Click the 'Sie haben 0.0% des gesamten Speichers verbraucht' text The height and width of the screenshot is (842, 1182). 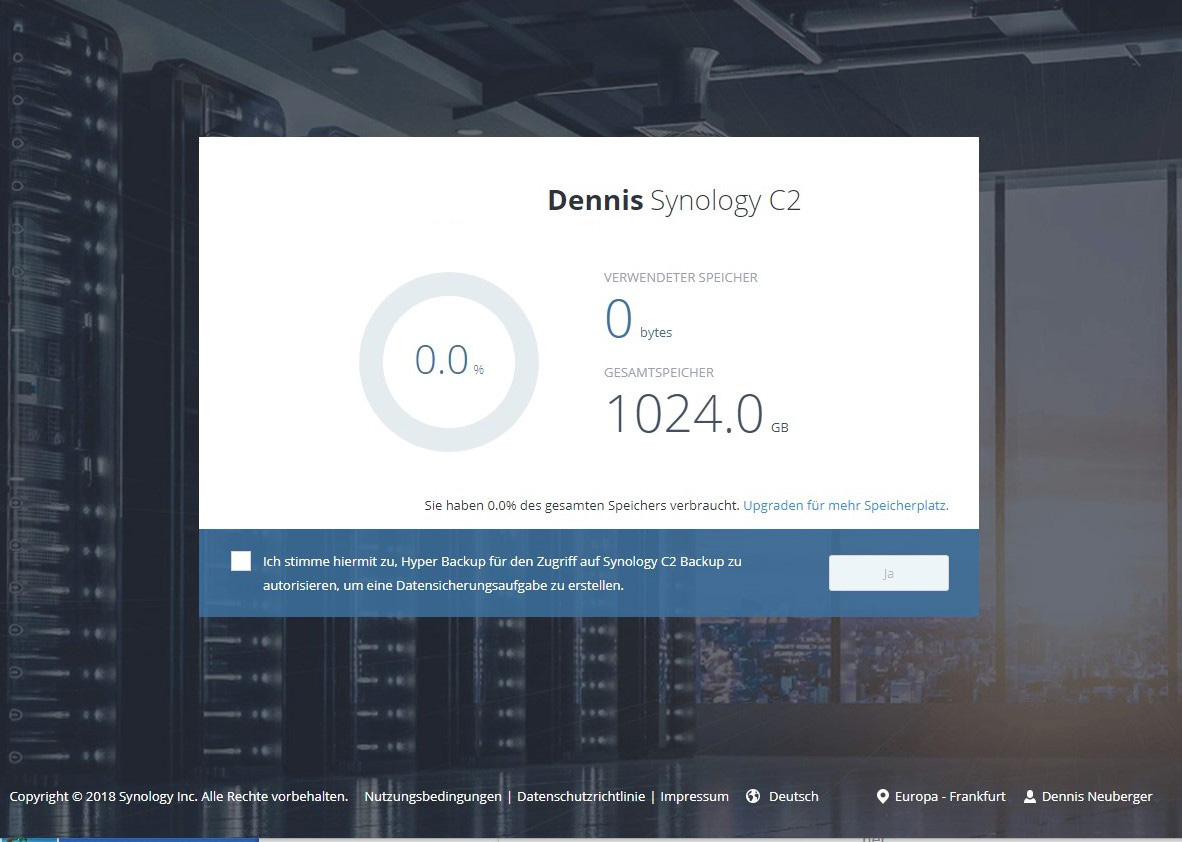tap(582, 505)
